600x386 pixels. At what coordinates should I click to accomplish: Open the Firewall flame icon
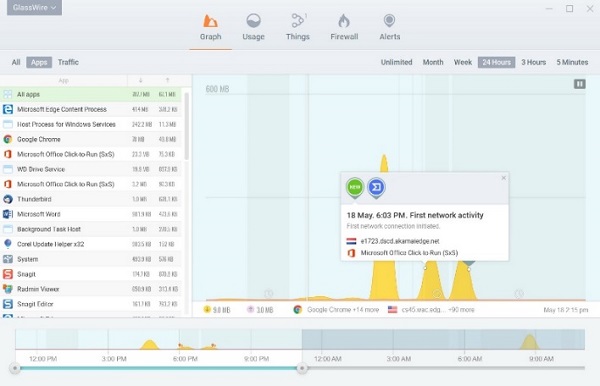point(344,21)
